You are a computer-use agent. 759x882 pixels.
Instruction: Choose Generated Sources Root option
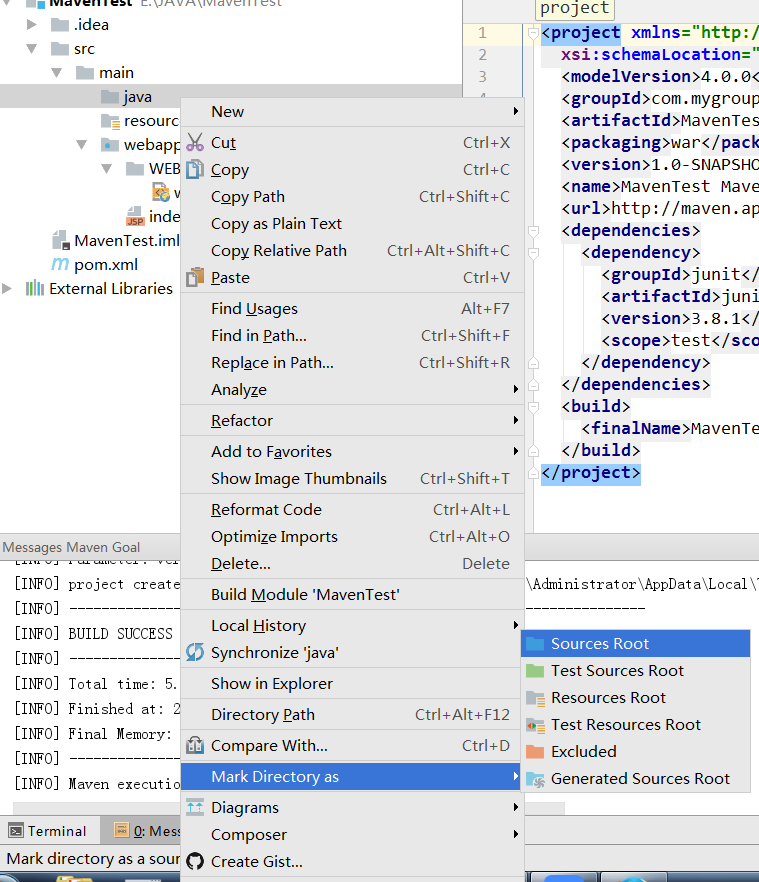click(636, 778)
